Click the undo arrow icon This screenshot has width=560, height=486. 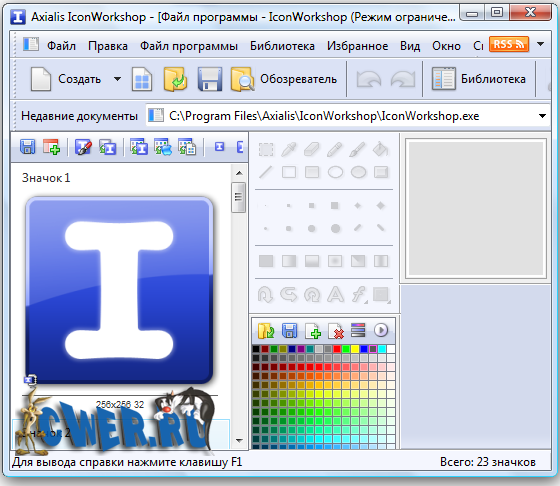(x=369, y=79)
